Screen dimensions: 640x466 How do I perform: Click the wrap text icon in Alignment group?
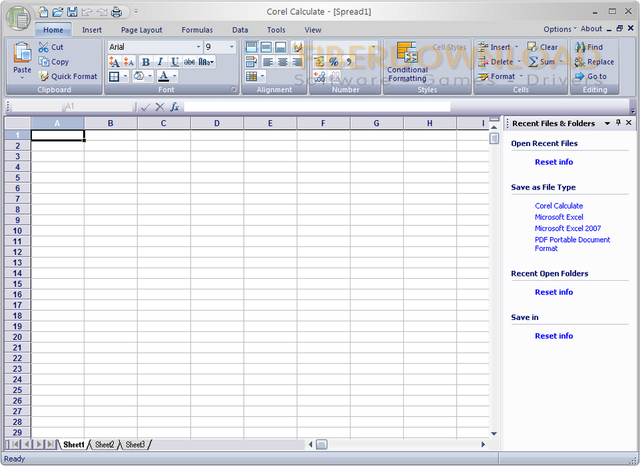click(x=251, y=62)
